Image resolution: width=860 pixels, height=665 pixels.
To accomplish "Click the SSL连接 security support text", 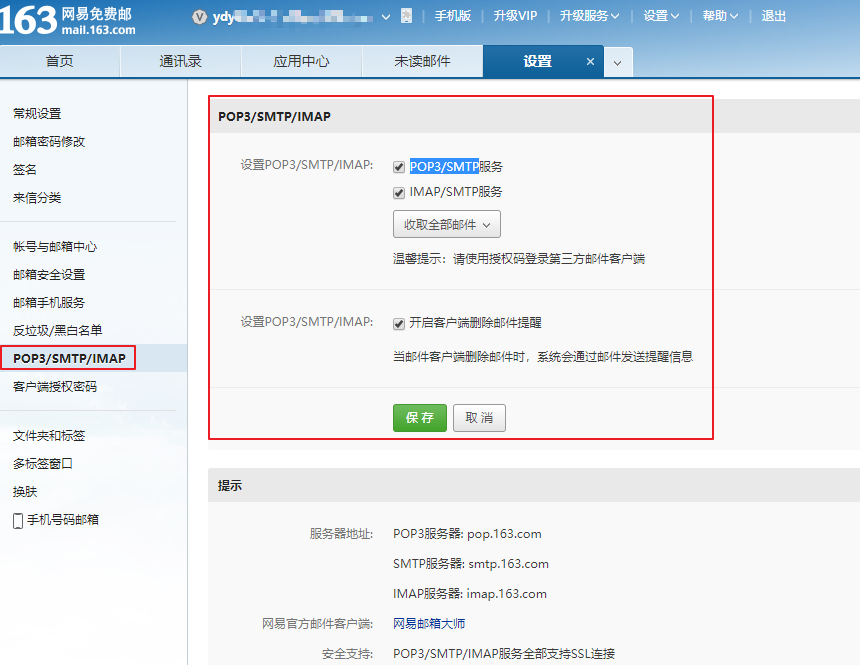I will 504,654.
